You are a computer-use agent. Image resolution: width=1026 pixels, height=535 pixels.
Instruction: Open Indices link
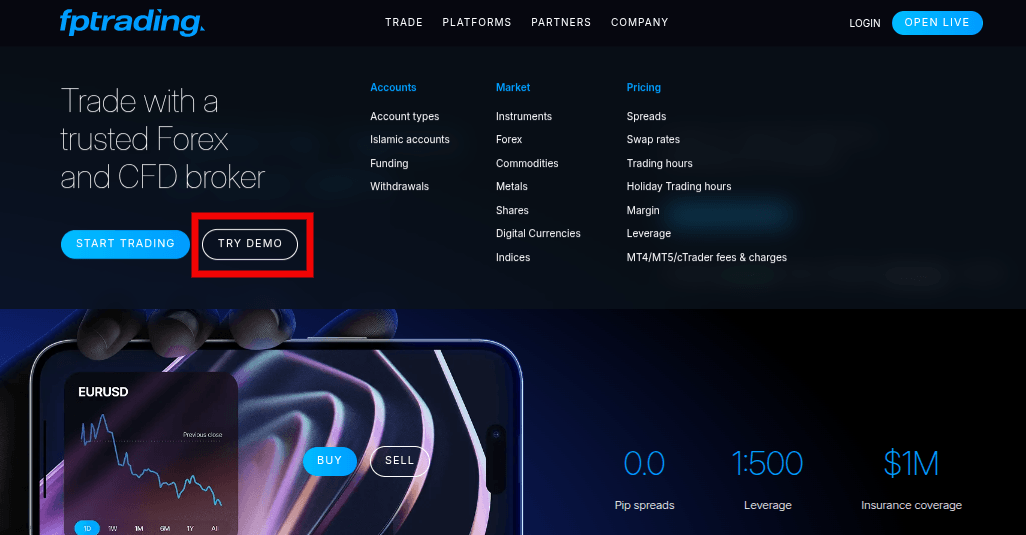coord(512,258)
